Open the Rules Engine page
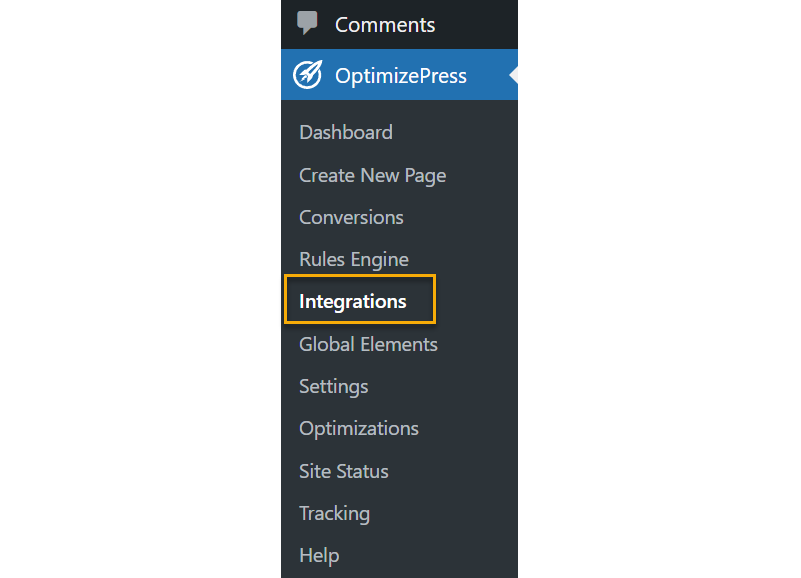 [353, 259]
